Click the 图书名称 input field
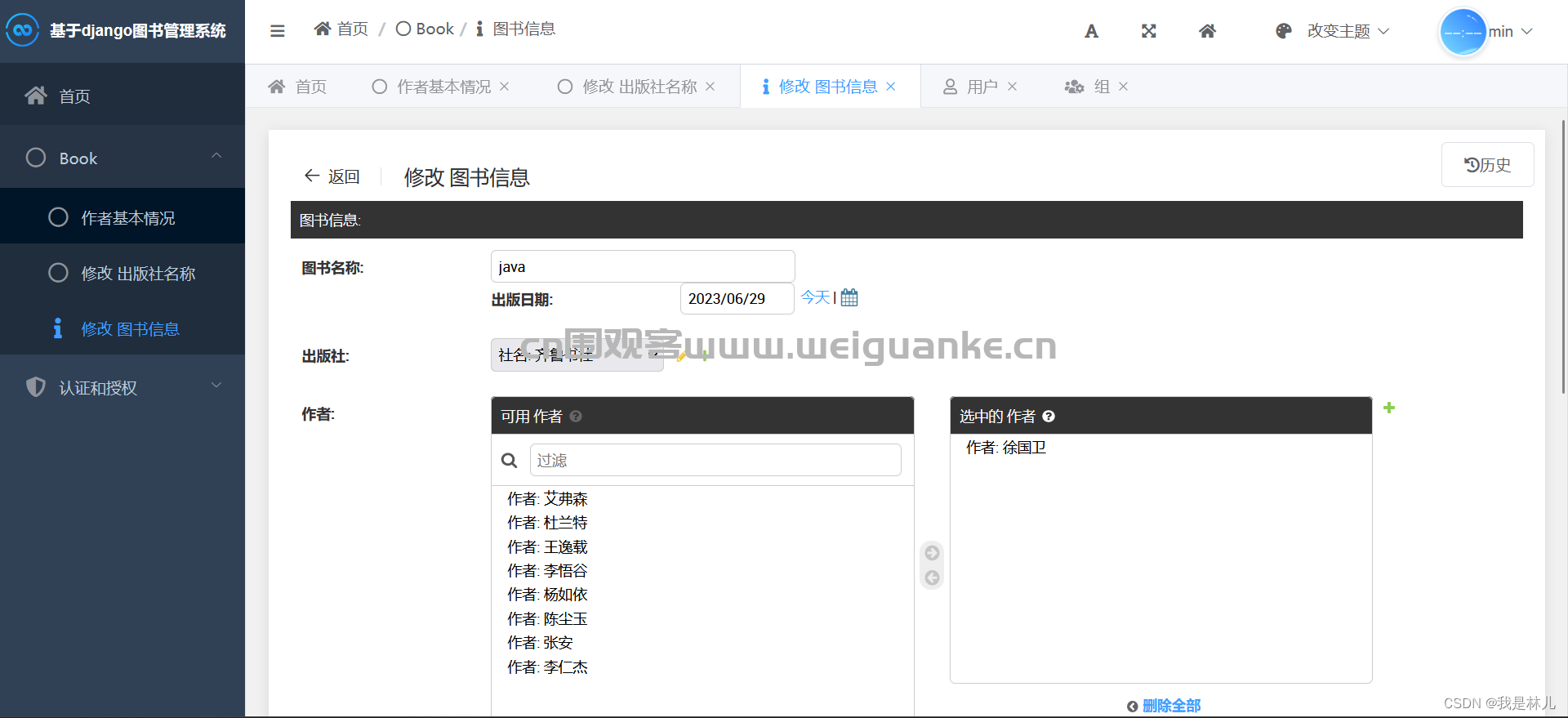This screenshot has height=718, width=1568. pyautogui.click(x=643, y=266)
